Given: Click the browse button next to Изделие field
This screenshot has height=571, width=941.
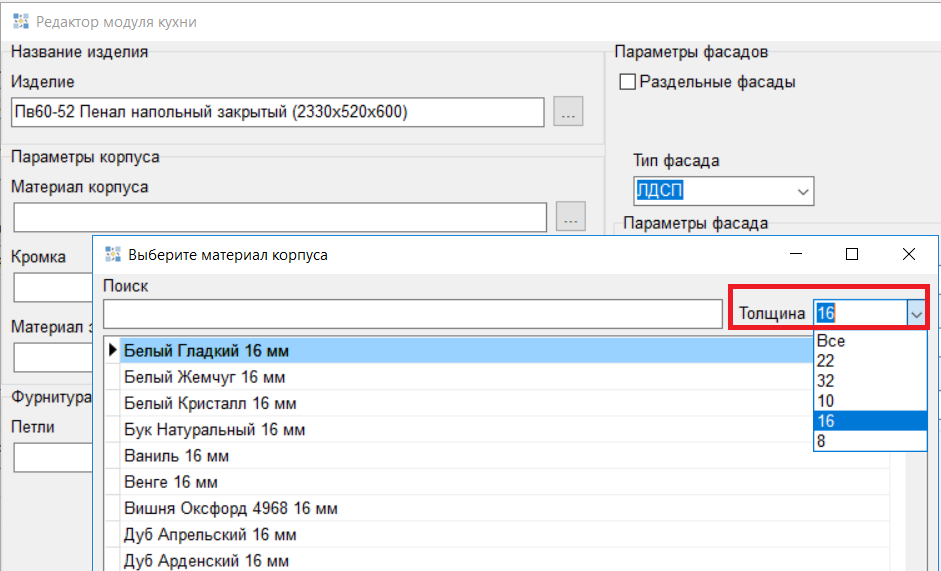Looking at the screenshot, I should click(x=568, y=112).
